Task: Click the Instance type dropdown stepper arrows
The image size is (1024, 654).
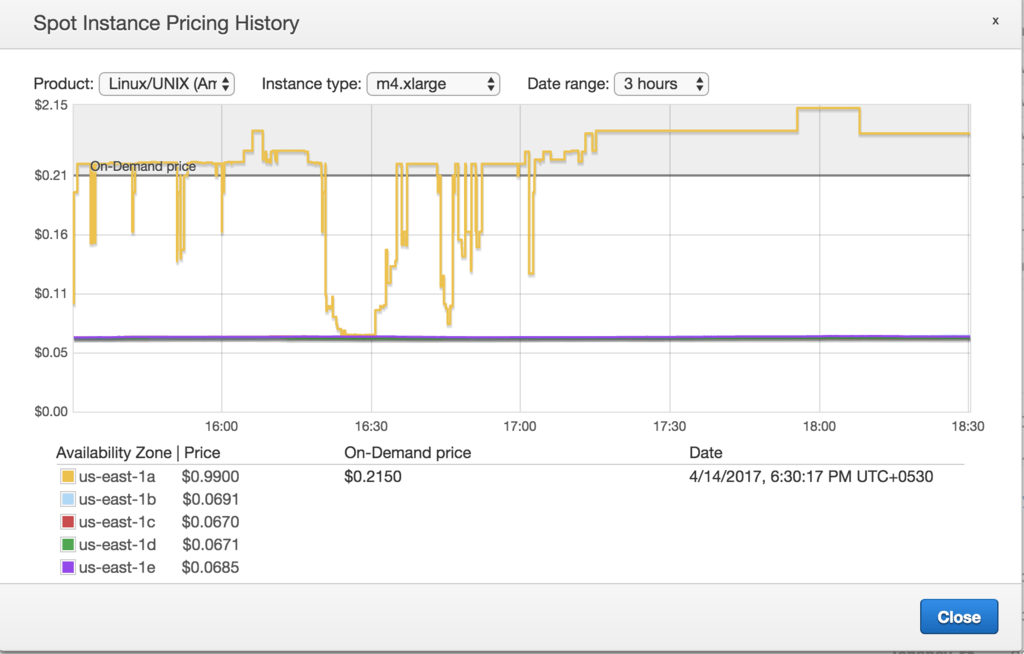Action: point(490,84)
